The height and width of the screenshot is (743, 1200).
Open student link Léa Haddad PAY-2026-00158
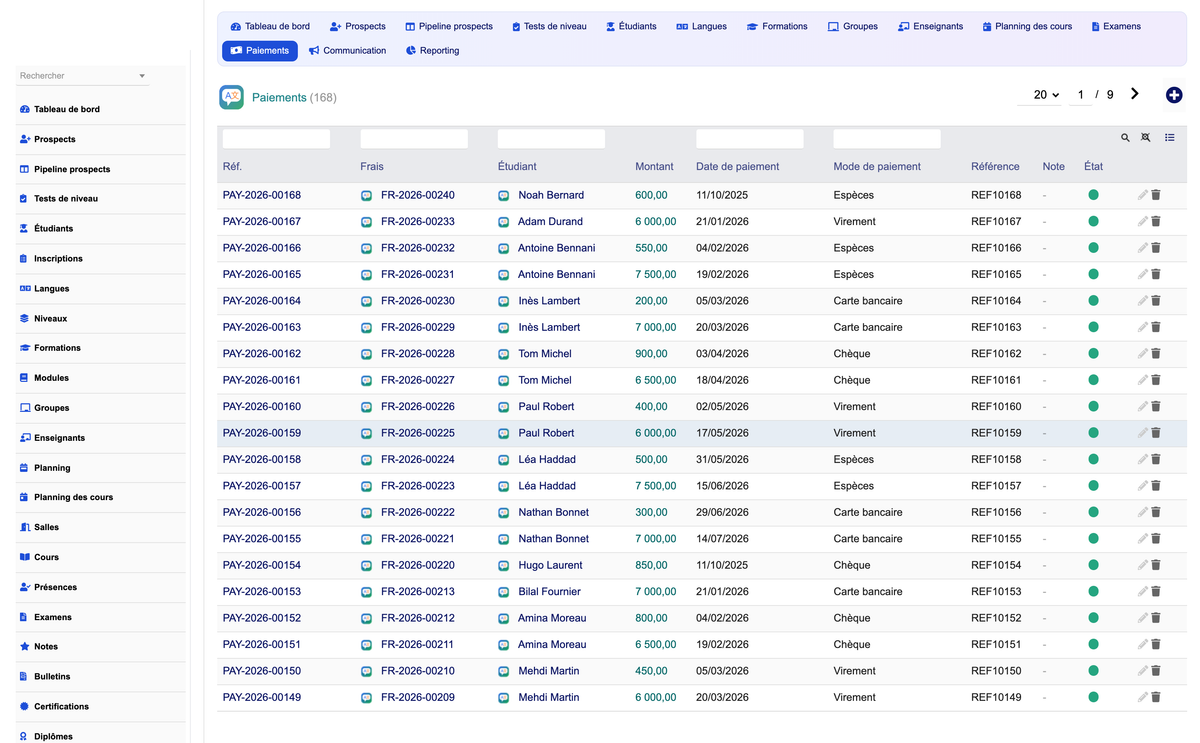click(547, 460)
